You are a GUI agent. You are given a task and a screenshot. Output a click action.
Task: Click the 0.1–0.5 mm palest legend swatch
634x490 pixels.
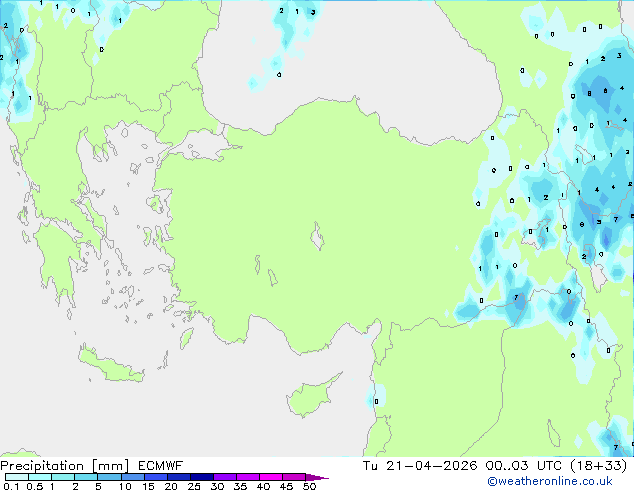tap(17, 477)
